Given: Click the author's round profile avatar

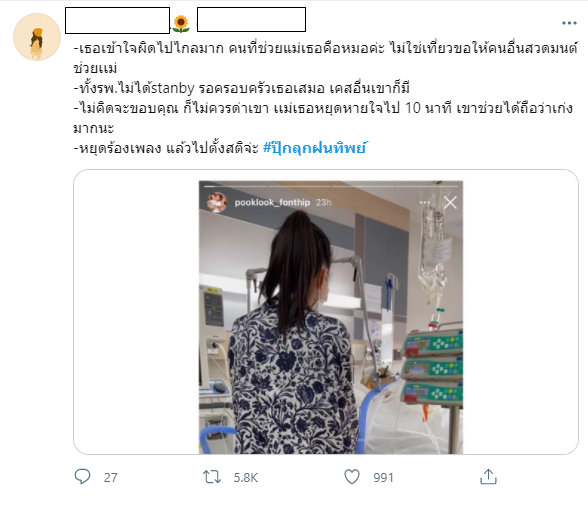Looking at the screenshot, I should pos(37,37).
